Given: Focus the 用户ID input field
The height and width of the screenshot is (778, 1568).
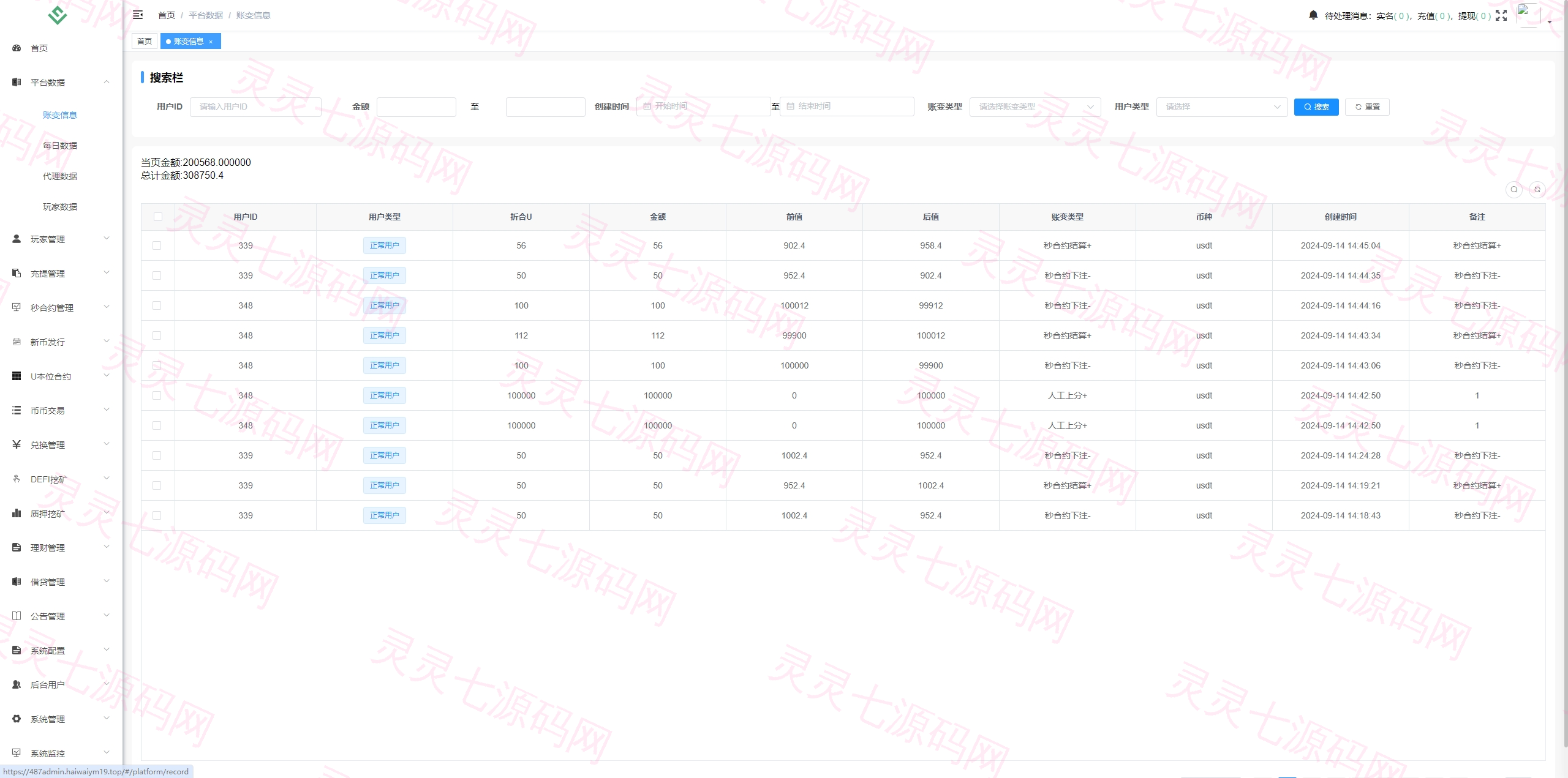Looking at the screenshot, I should tap(255, 107).
